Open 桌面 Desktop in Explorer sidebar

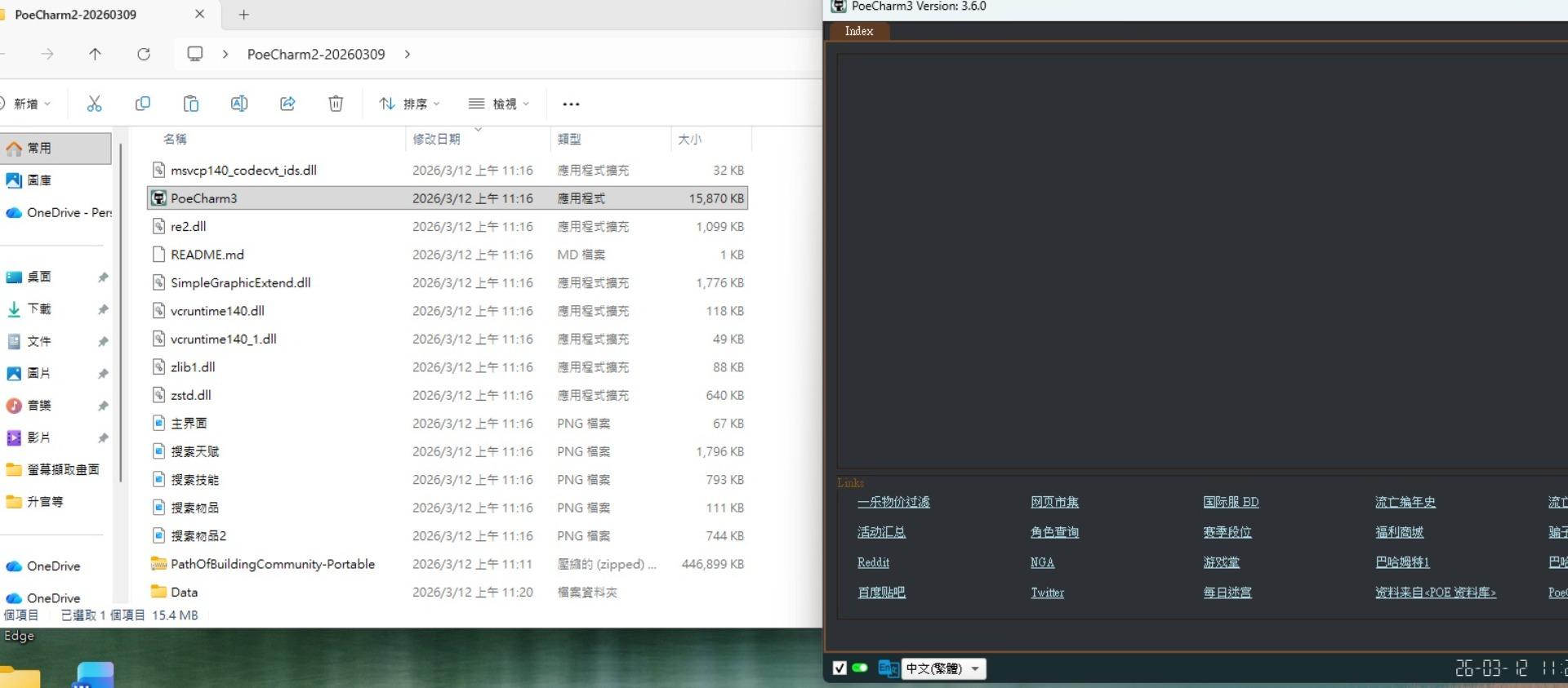click(56, 277)
